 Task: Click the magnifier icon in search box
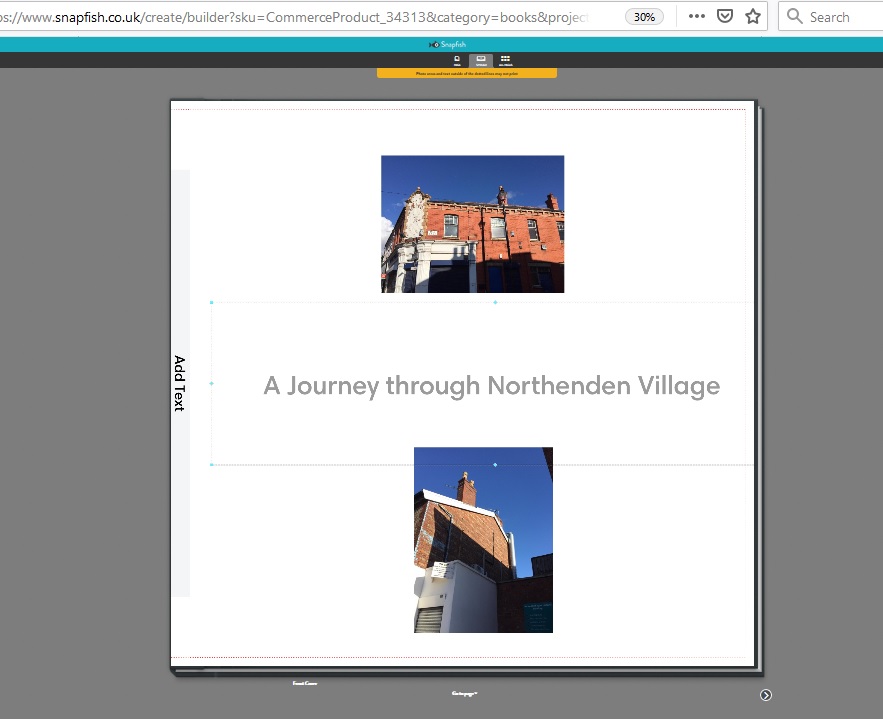point(796,17)
